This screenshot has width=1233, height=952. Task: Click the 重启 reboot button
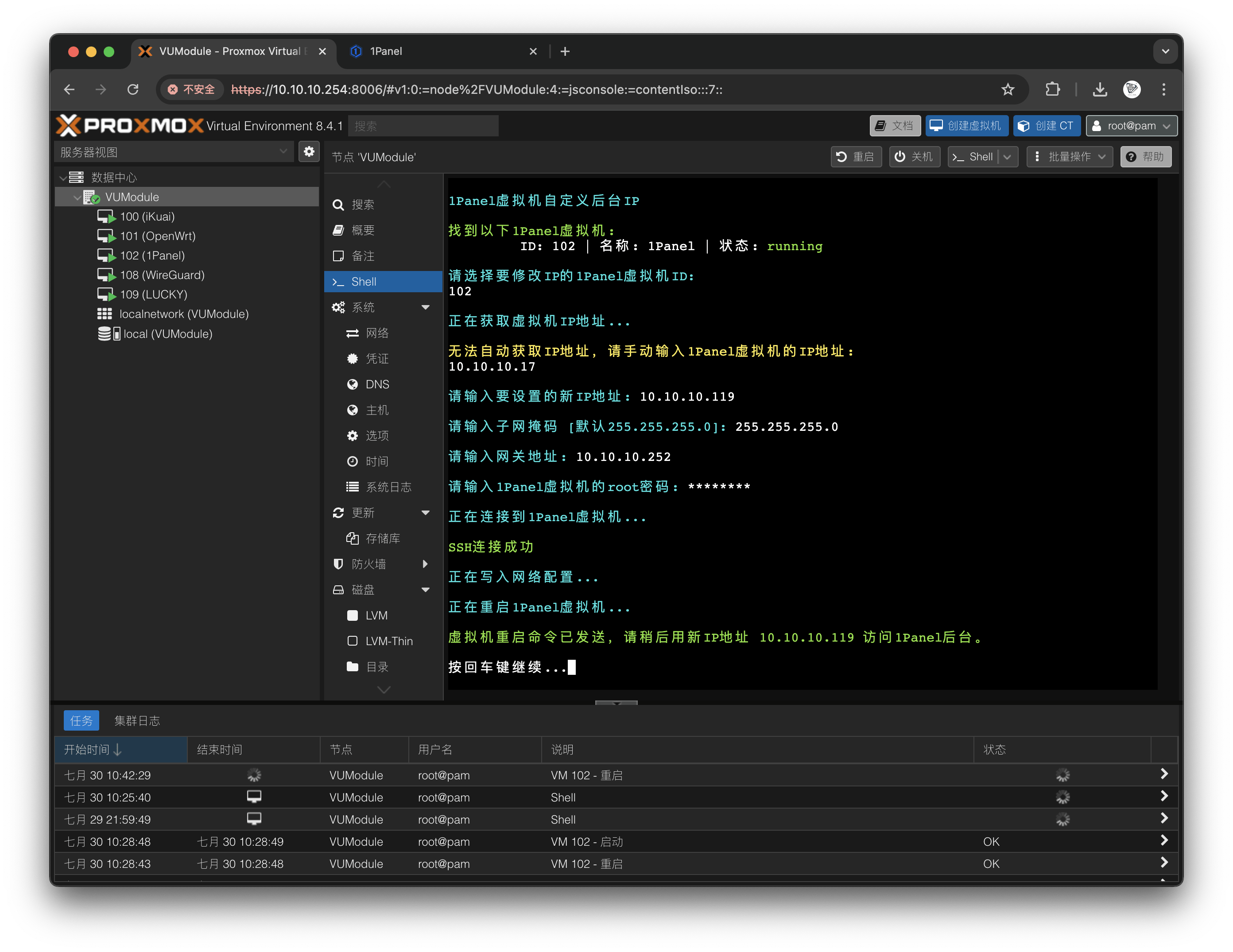(856, 157)
